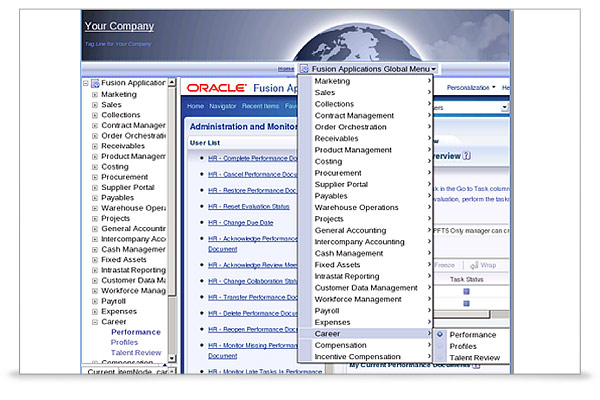This screenshot has height=400, width=600.
Task: Open HR - Change Due Date link
Action: [241, 223]
